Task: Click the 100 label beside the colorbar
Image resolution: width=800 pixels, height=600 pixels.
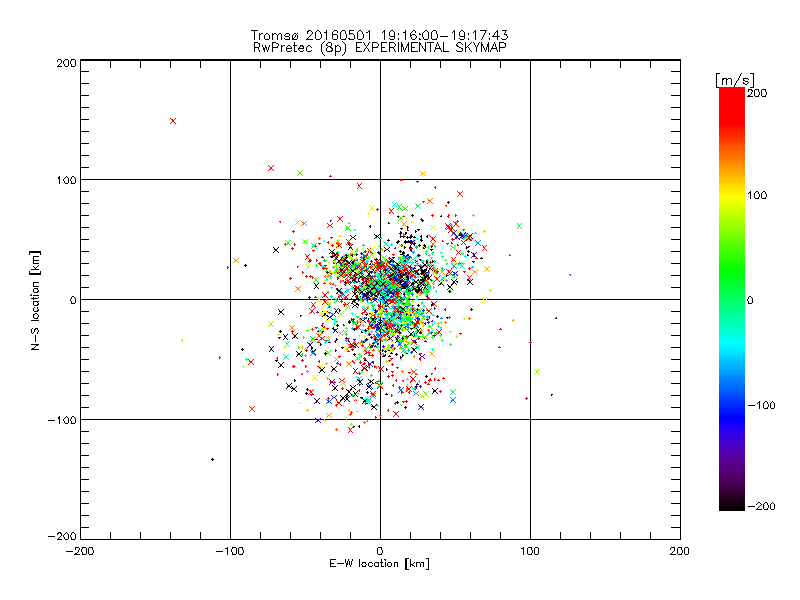Action: tap(757, 195)
